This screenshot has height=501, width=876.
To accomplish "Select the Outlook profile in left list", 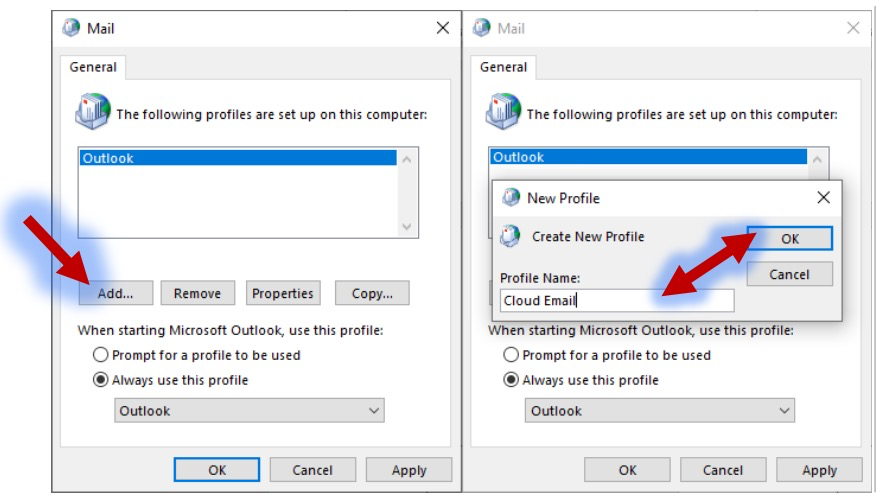I will point(238,158).
